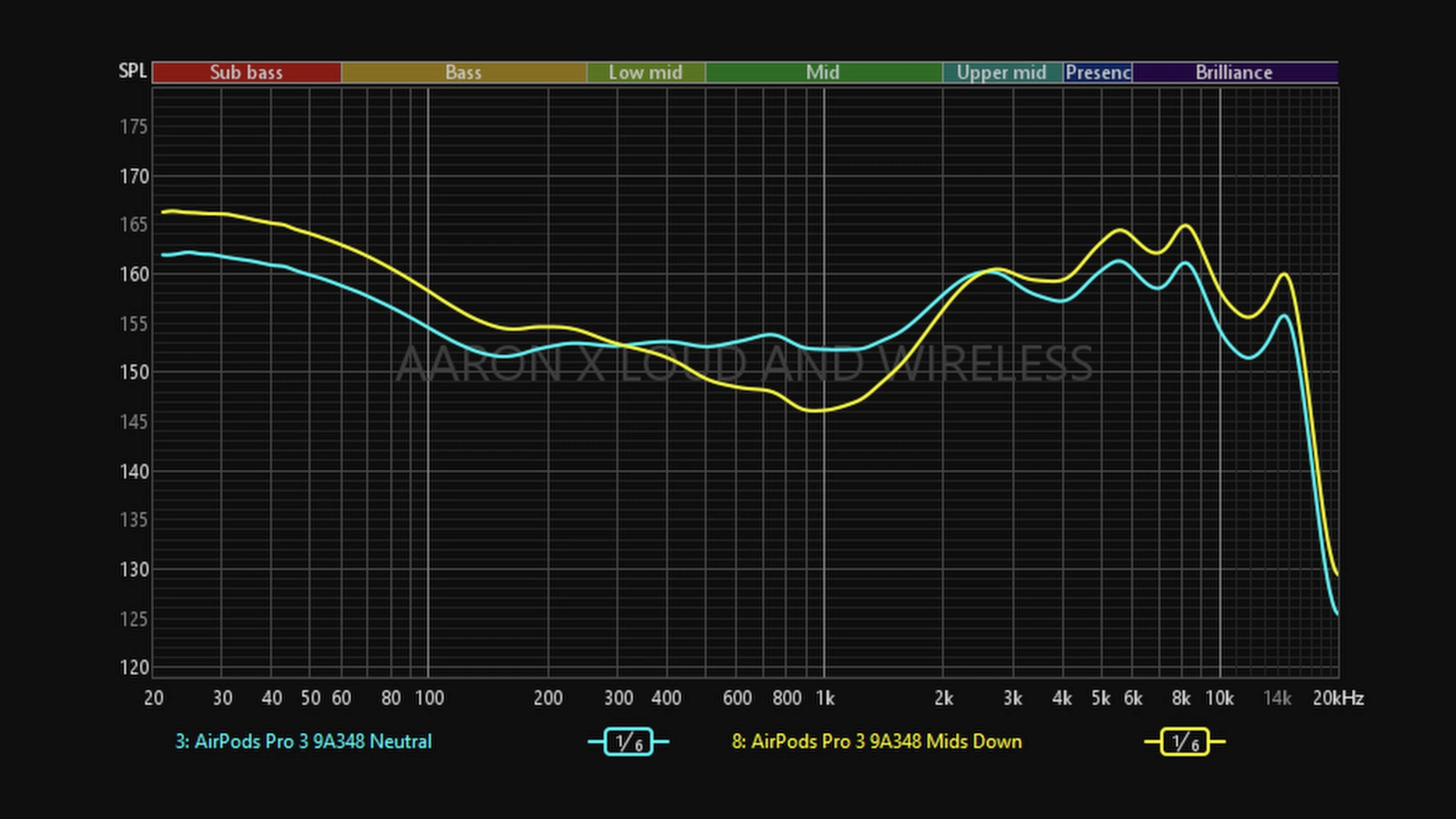
Task: Click the 100 label on frequency axis
Action: (429, 698)
